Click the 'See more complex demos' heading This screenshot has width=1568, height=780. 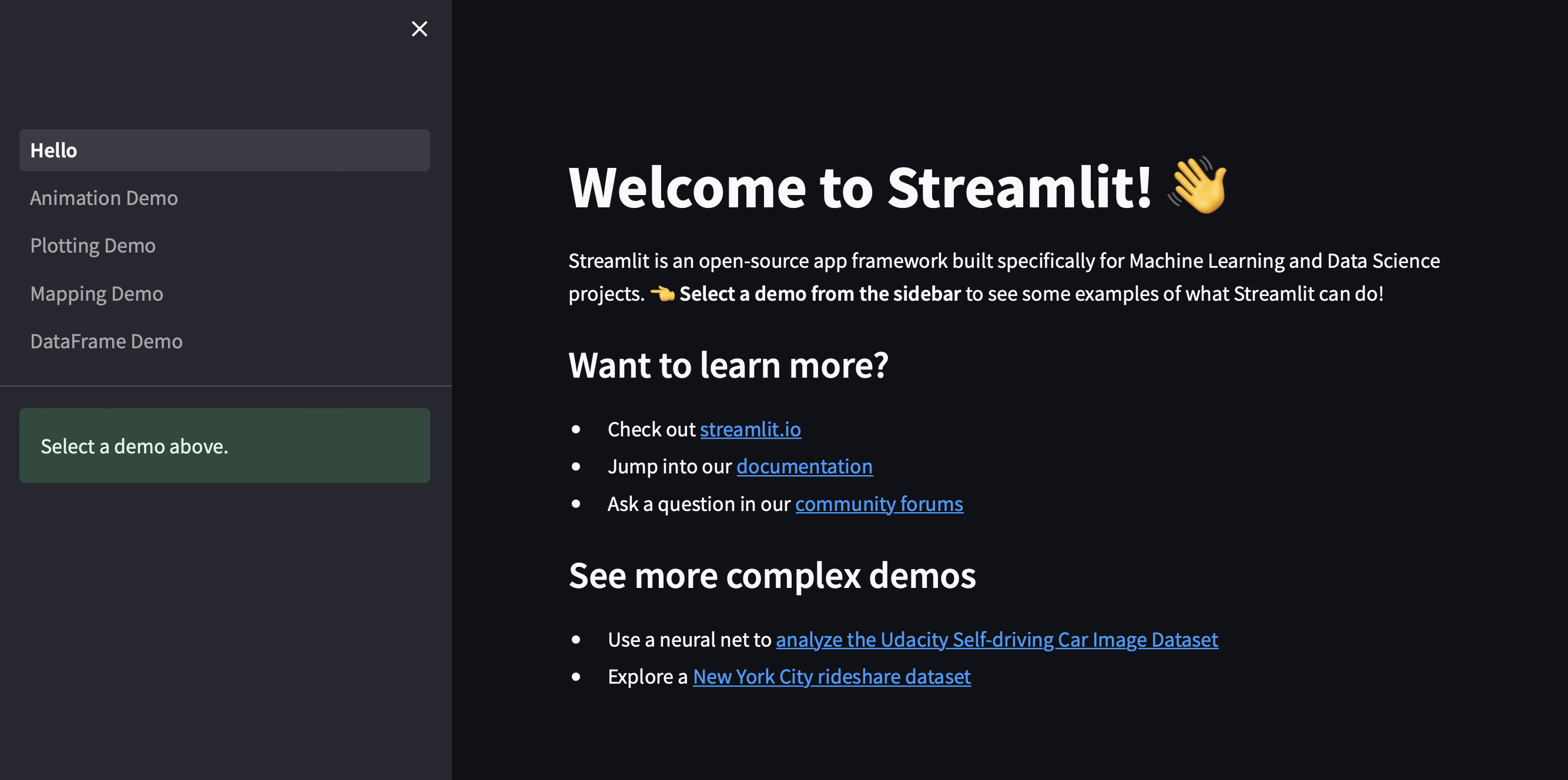click(x=772, y=576)
